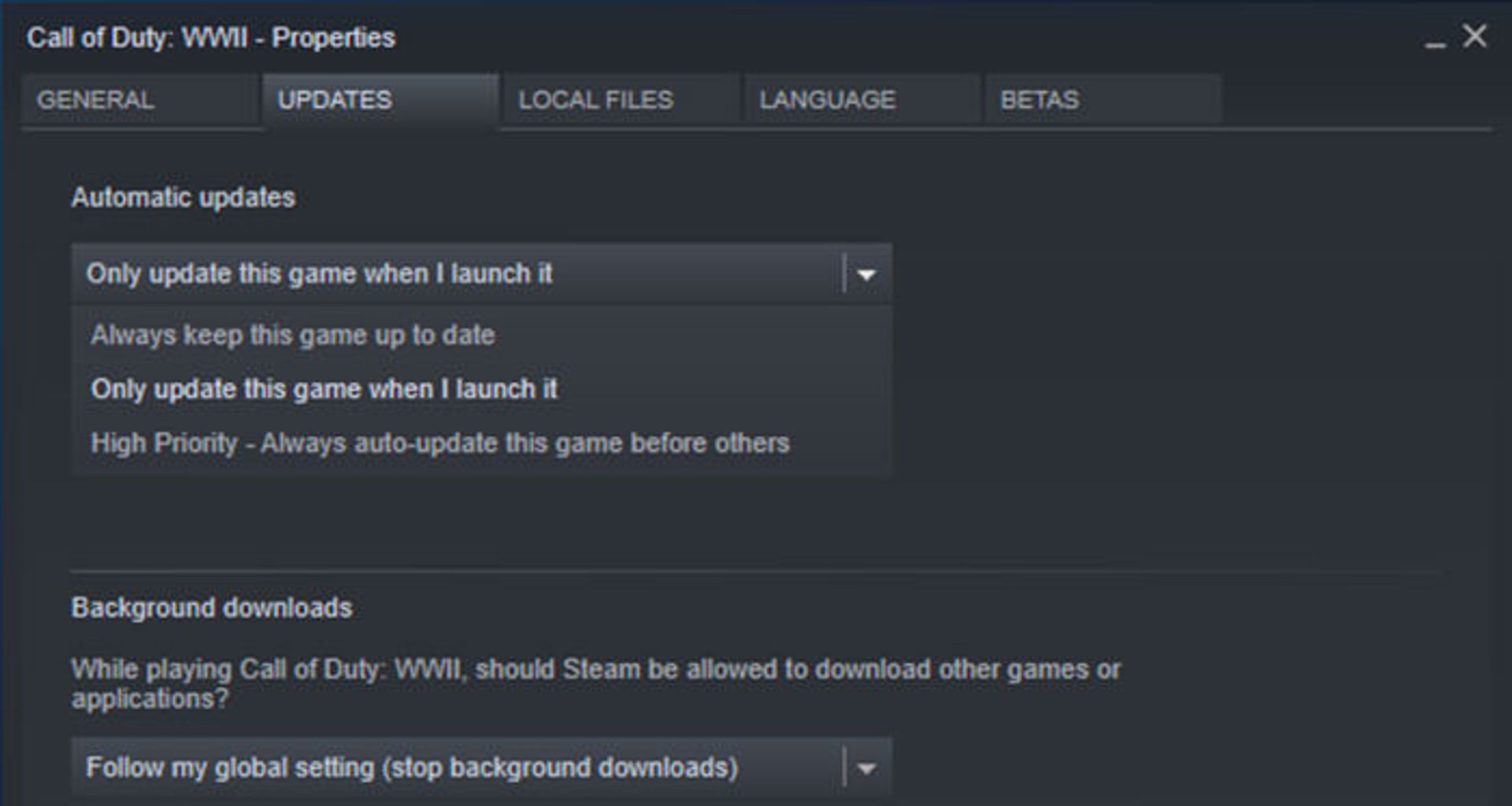Click the 'Automatic updates' heading

183,197
